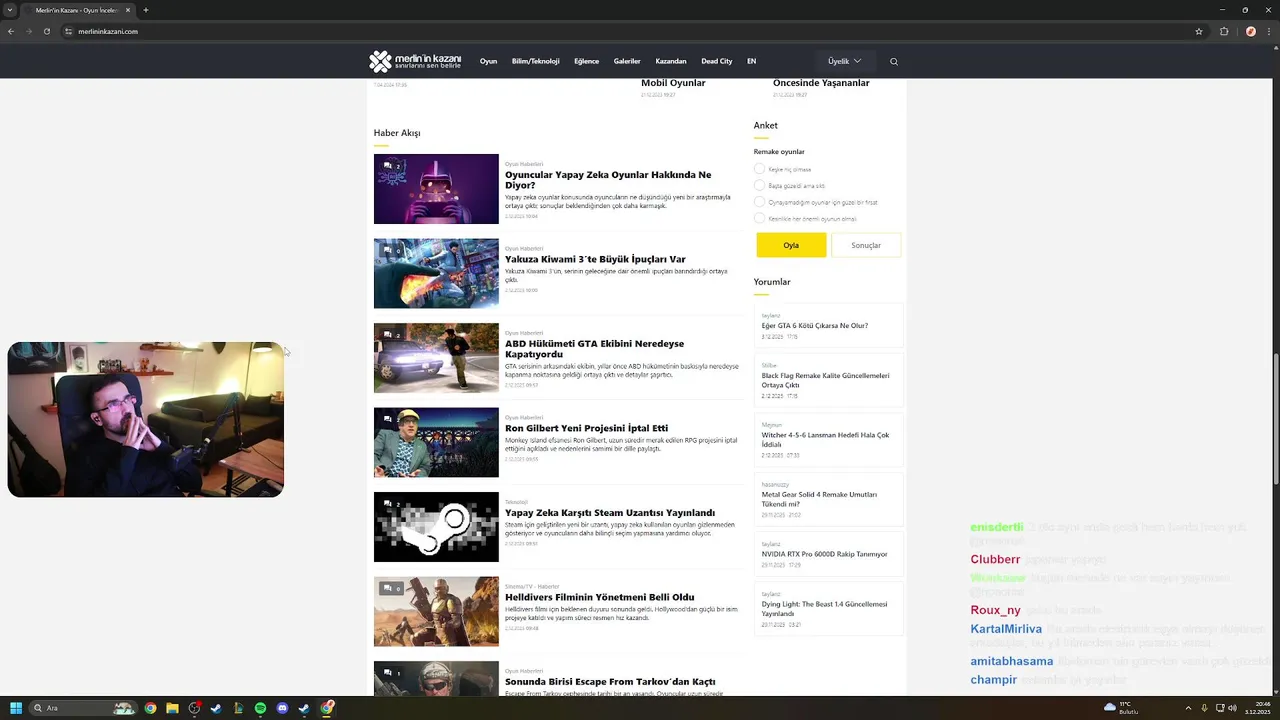Open the taskbar weather widget
This screenshot has height=720, width=1280.
pos(1120,708)
